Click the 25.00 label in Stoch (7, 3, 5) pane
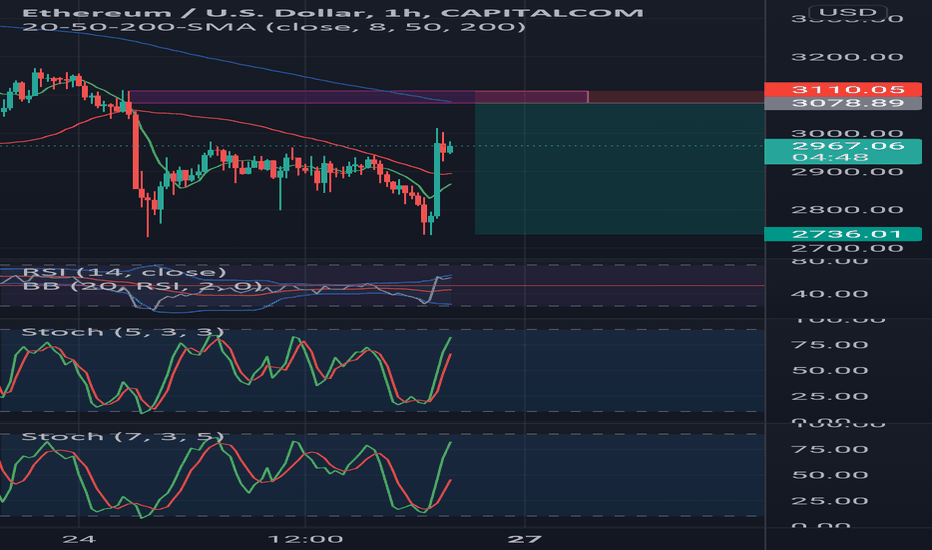Image resolution: width=932 pixels, height=550 pixels. (x=830, y=501)
